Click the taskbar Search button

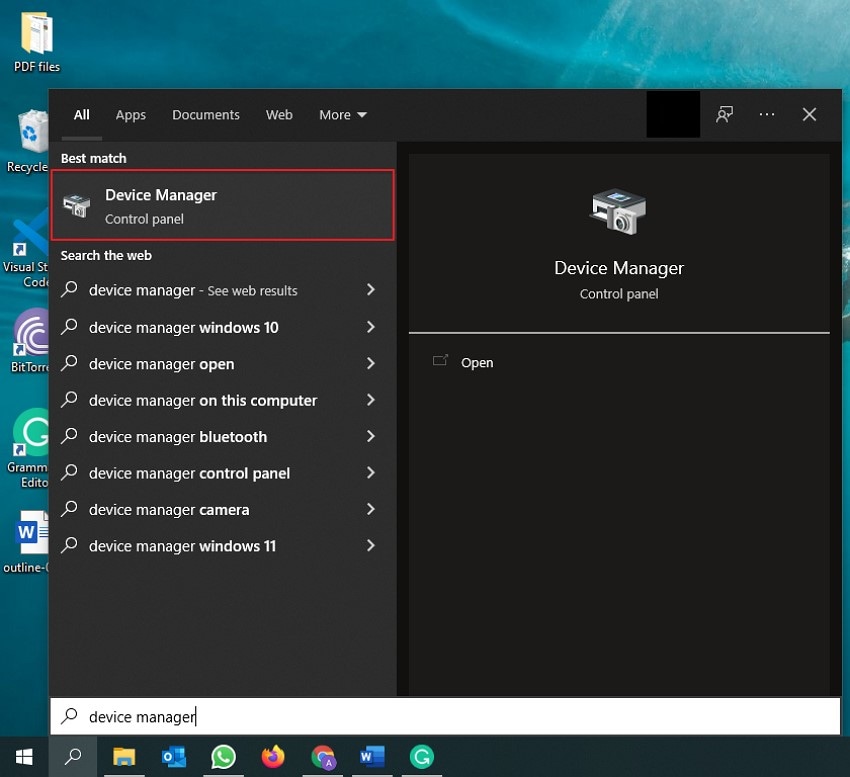[73, 757]
